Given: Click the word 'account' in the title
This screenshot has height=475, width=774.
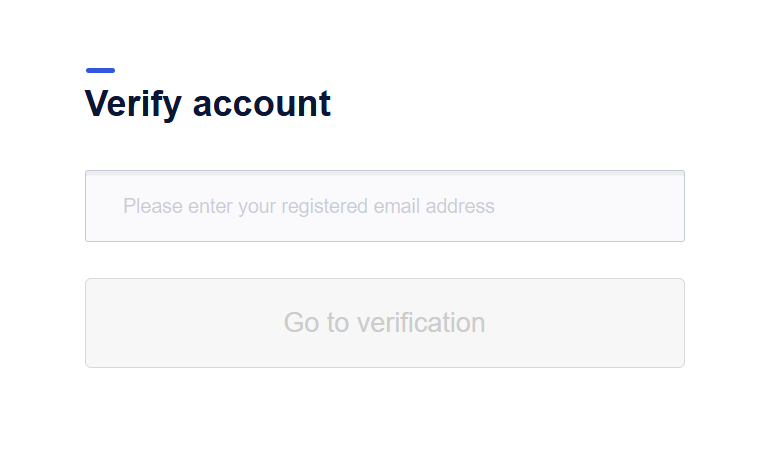Looking at the screenshot, I should [262, 105].
